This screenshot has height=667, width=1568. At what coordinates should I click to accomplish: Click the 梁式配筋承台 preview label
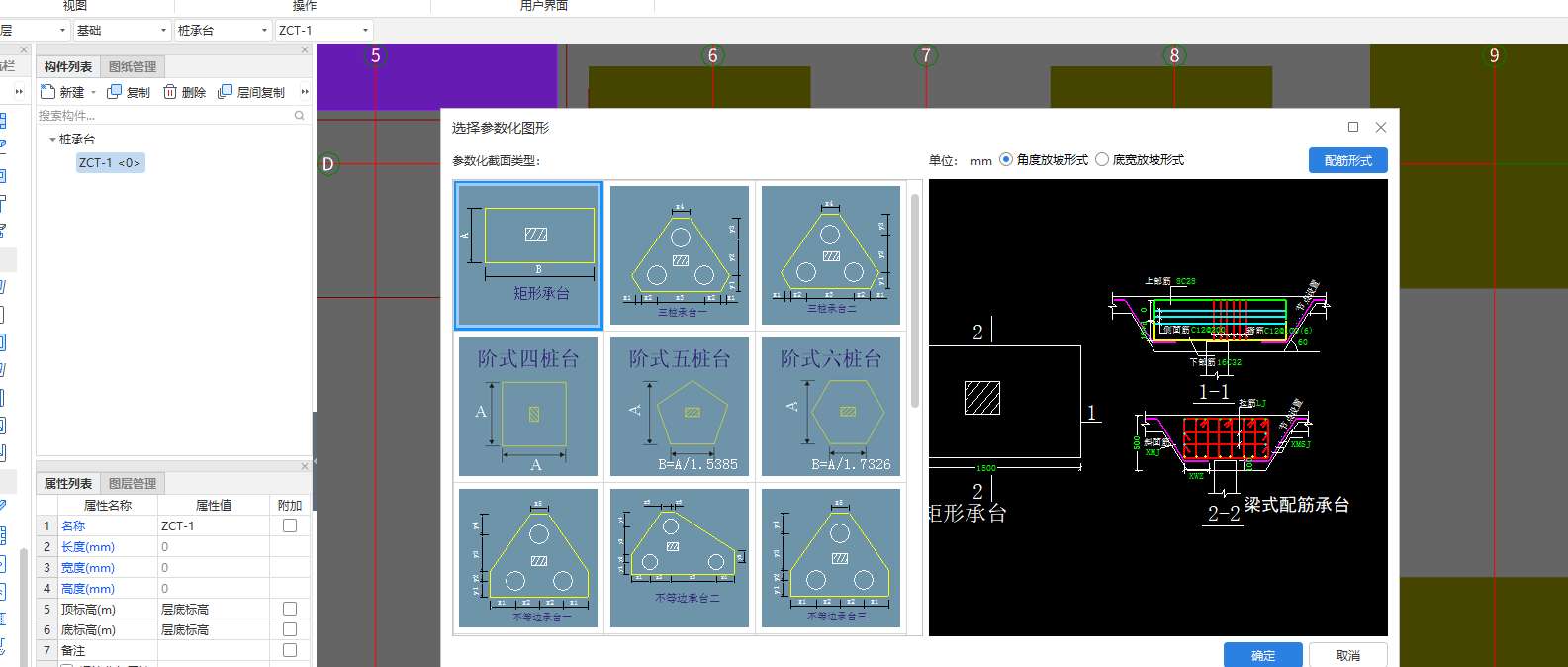pyautogui.click(x=1296, y=505)
